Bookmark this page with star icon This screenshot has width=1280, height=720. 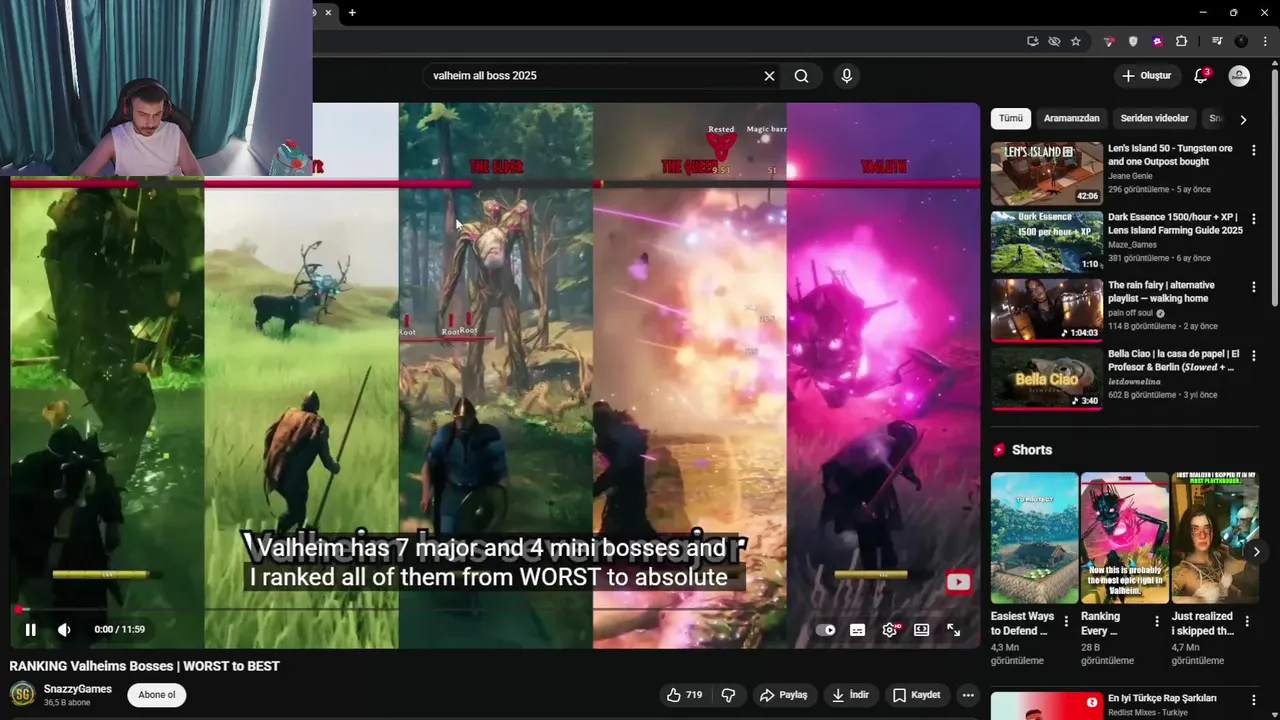click(x=1076, y=41)
